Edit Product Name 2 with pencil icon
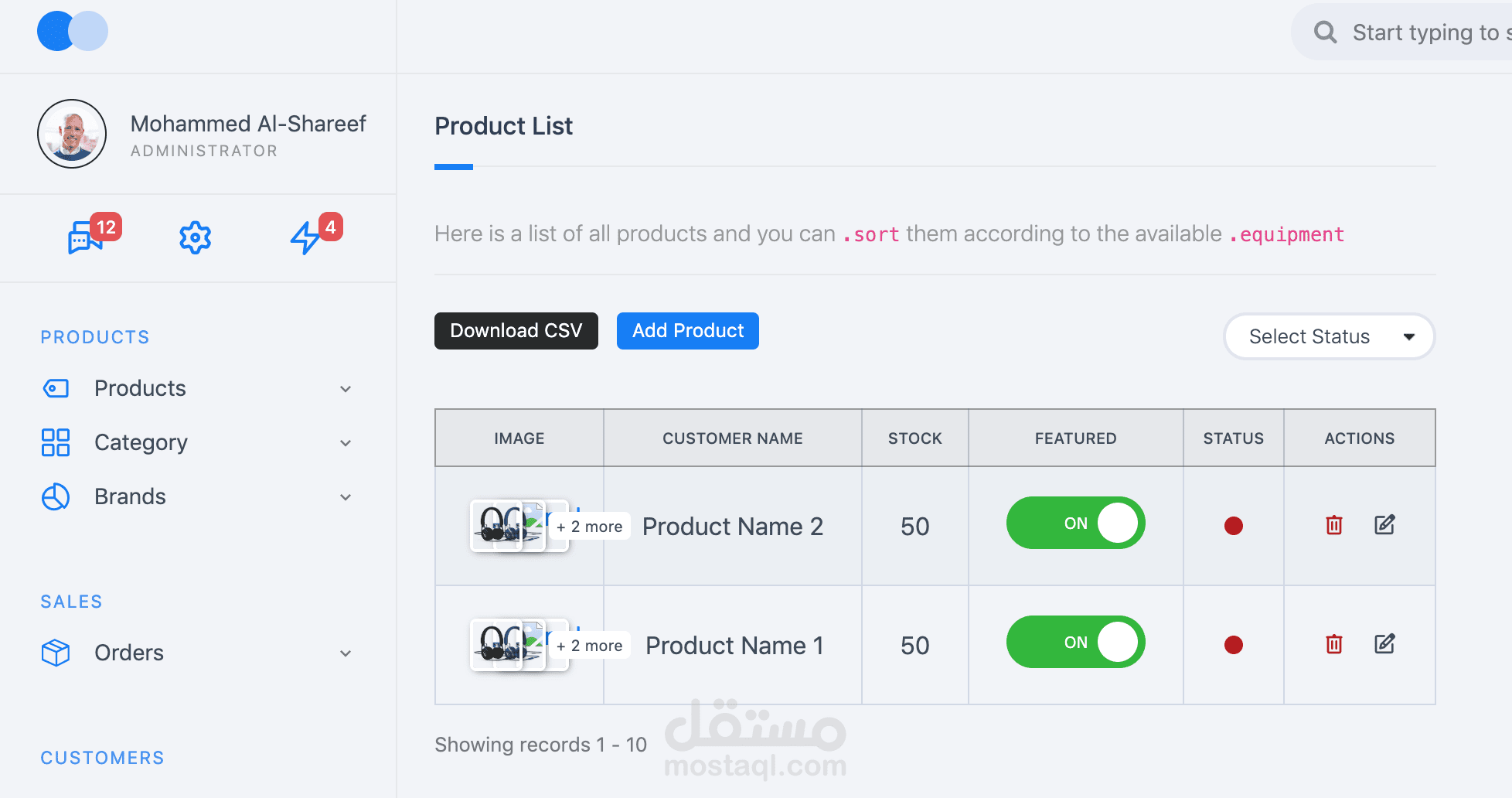The height and width of the screenshot is (798, 1512). (x=1384, y=525)
